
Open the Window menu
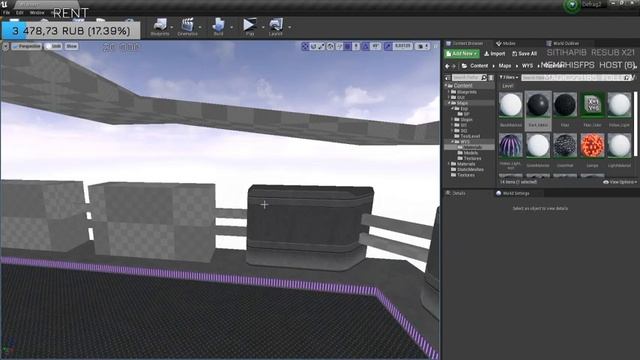37,13
